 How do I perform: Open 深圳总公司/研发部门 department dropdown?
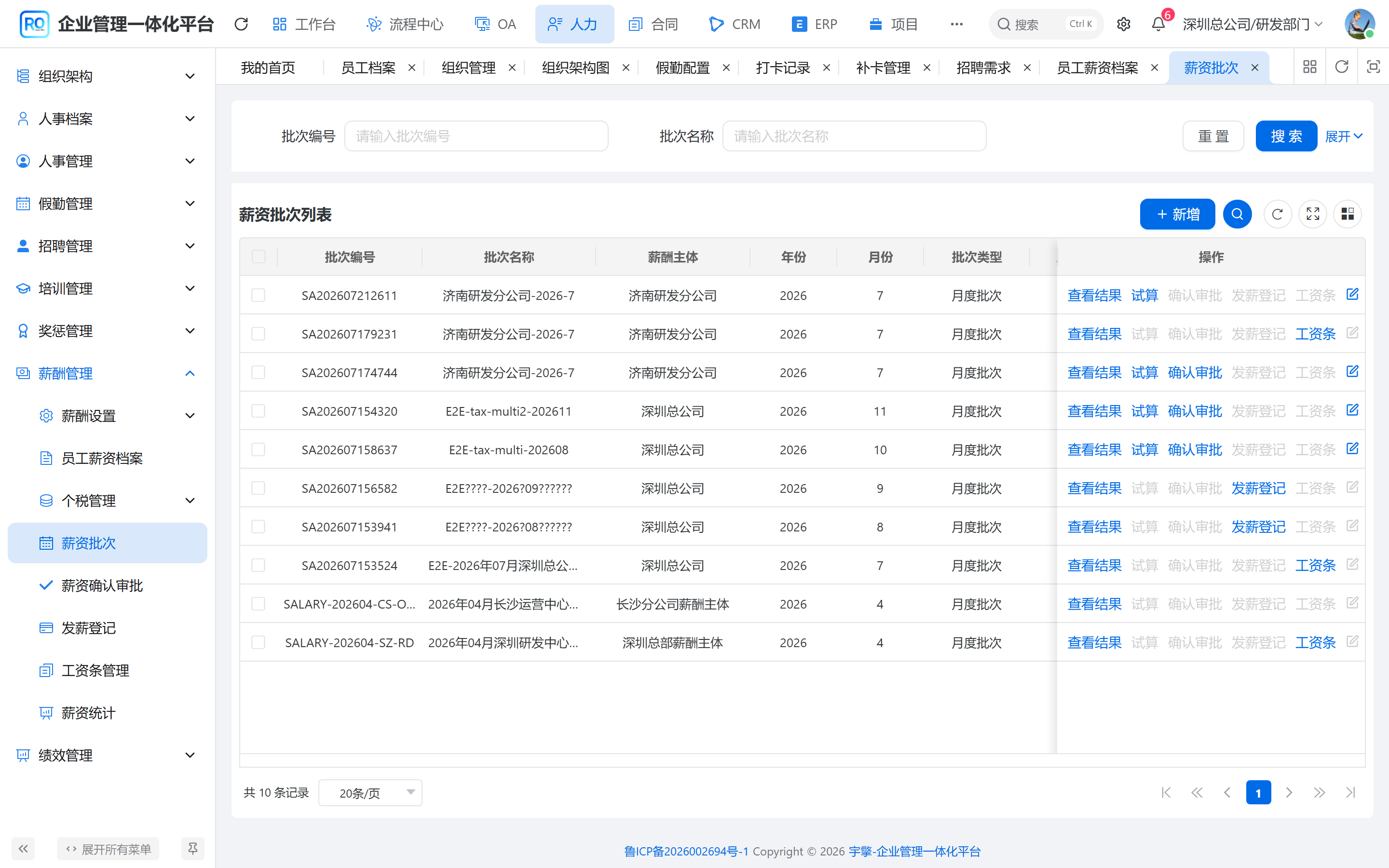pos(1253,24)
